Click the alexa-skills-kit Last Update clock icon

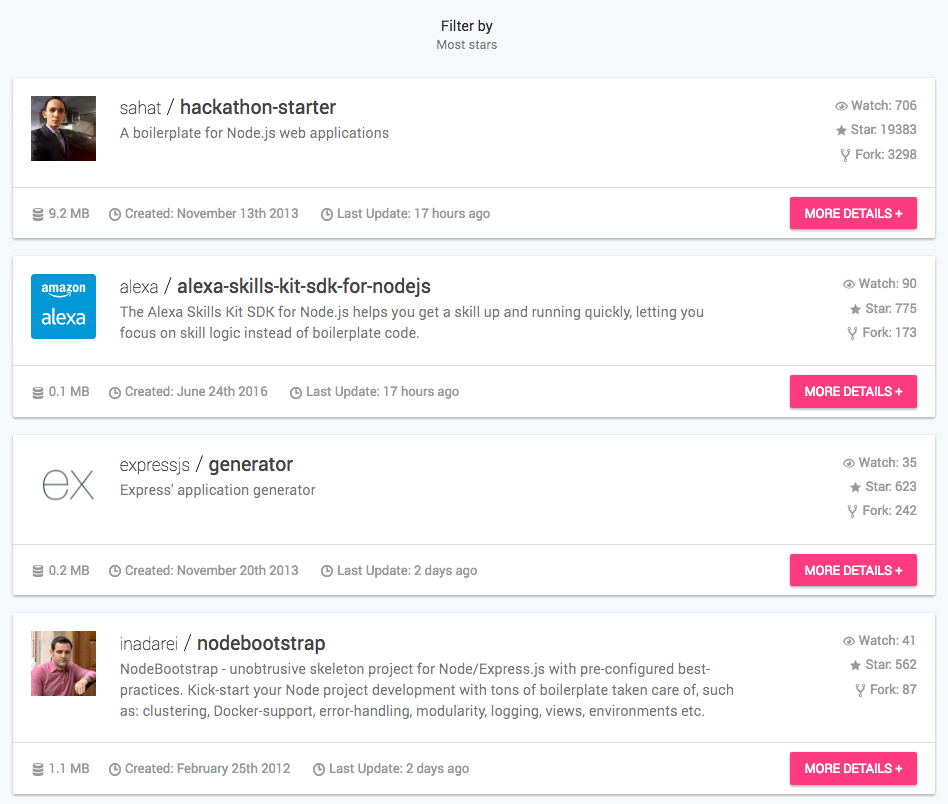coord(296,393)
